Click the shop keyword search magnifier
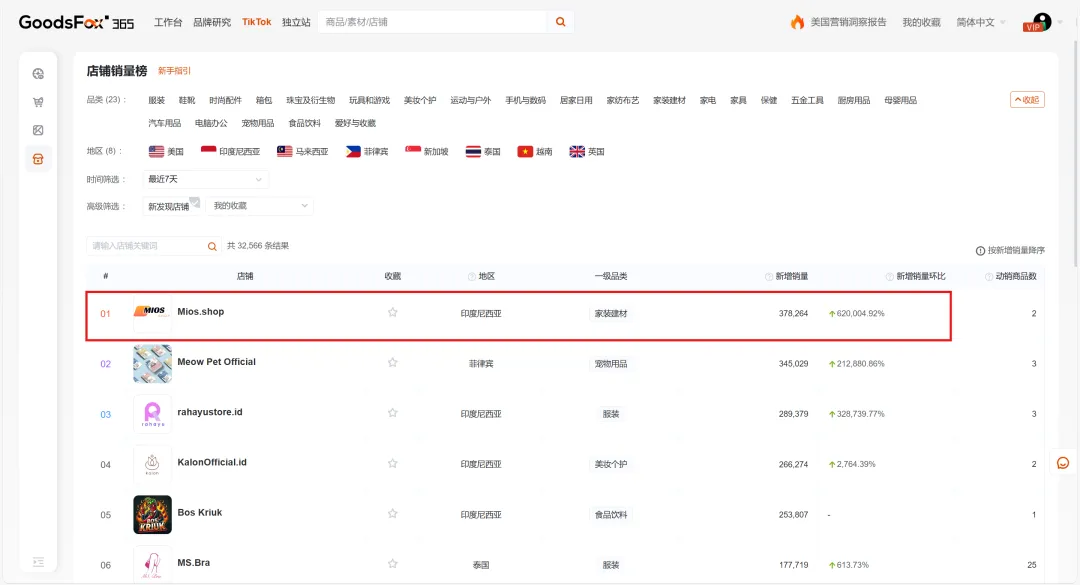The width and height of the screenshot is (1080, 585). click(212, 246)
